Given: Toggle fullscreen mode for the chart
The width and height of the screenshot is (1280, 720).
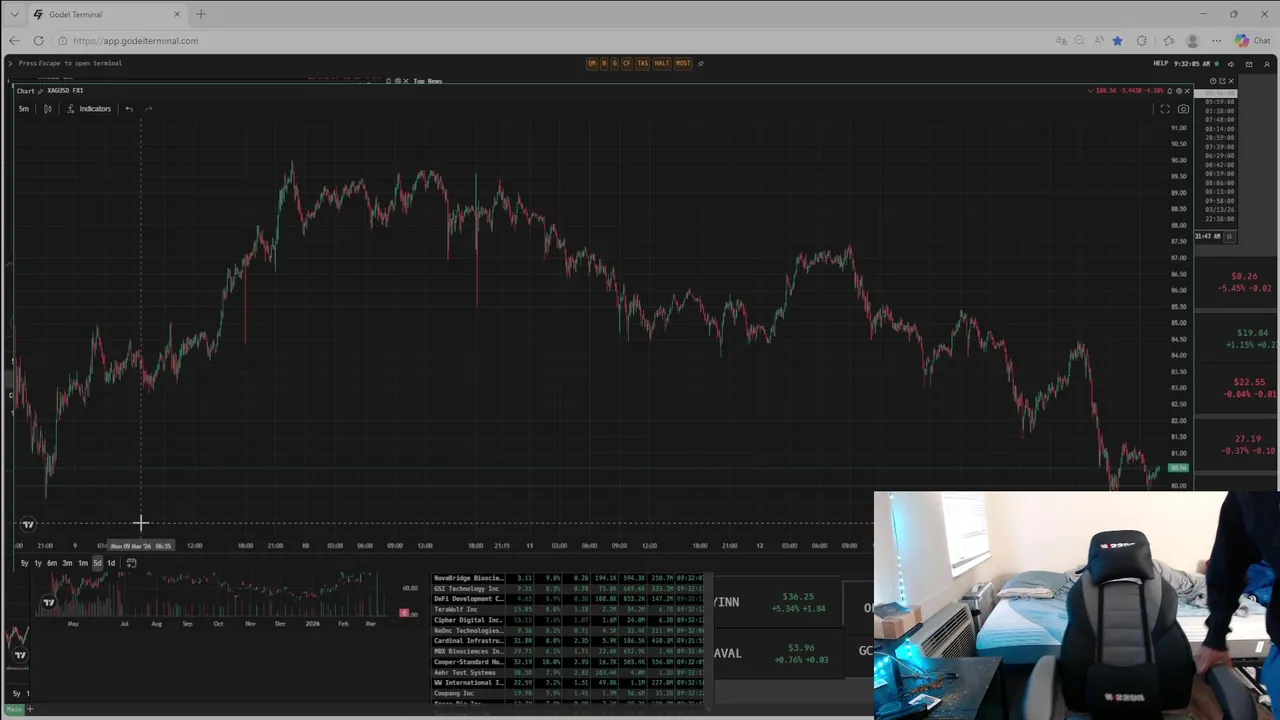Looking at the screenshot, I should pyautogui.click(x=1165, y=108).
